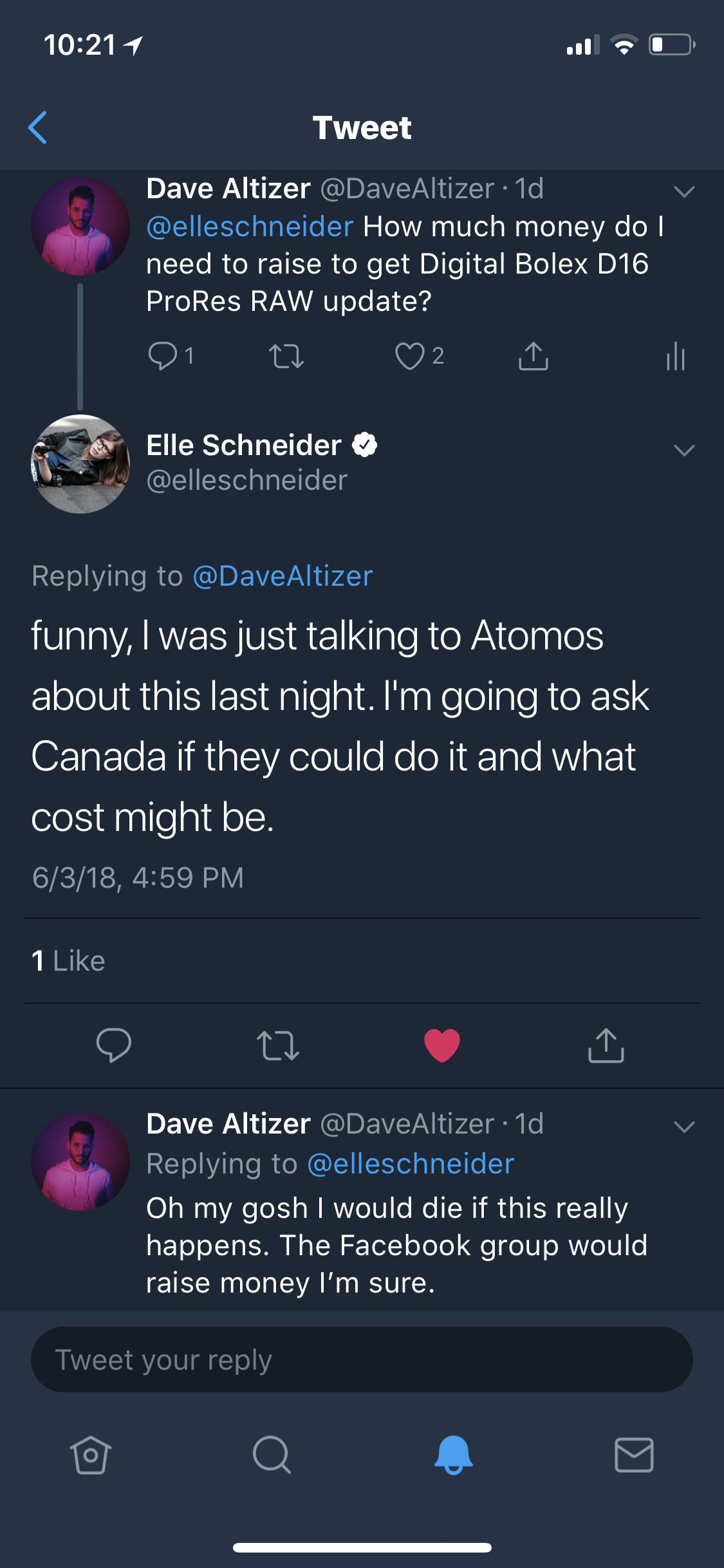This screenshot has height=1568, width=724.
Task: Unlike Elle Schneider's tweet with red heart
Action: pos(442,1045)
